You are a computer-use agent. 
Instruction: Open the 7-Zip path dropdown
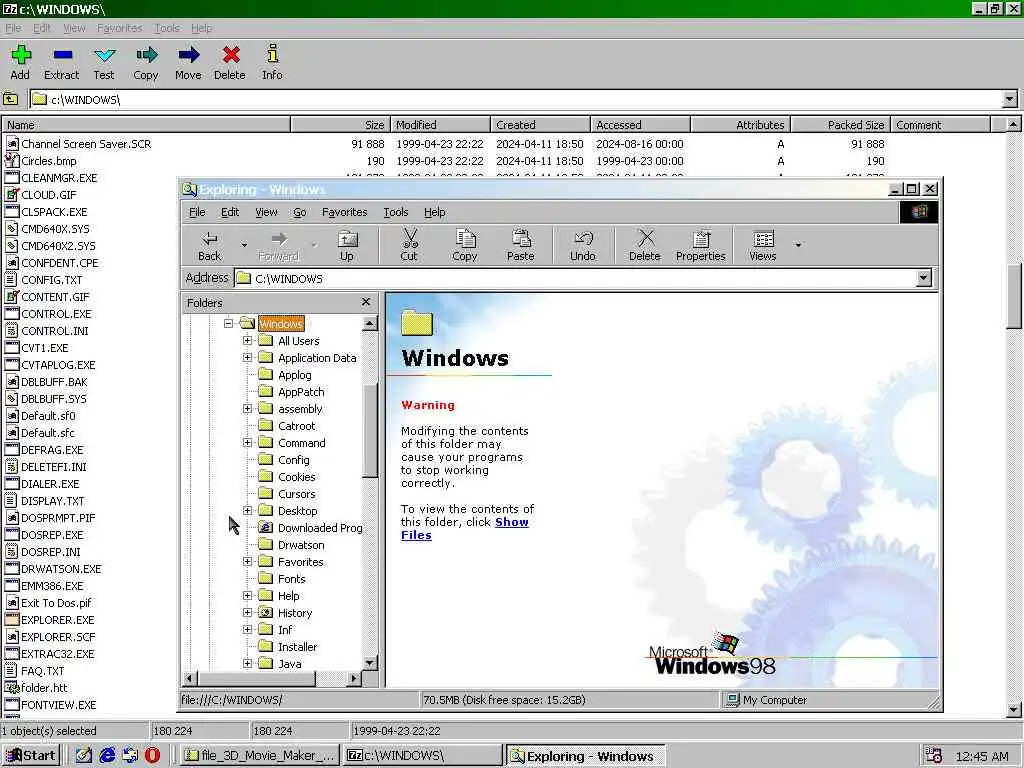pyautogui.click(x=1010, y=99)
